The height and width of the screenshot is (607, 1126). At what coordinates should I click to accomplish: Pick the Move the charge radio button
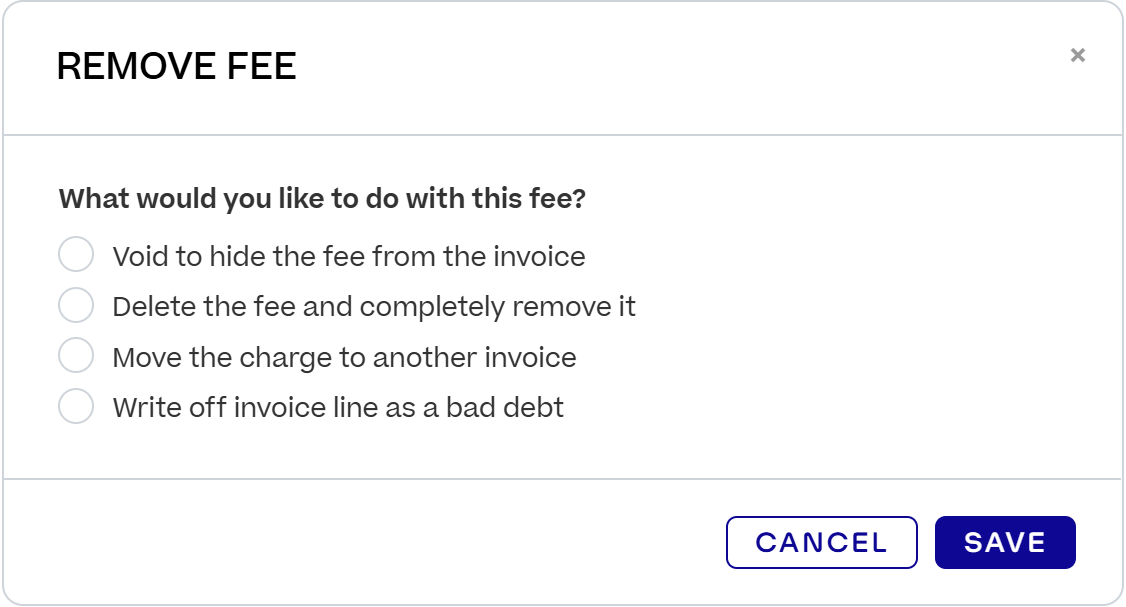76,356
